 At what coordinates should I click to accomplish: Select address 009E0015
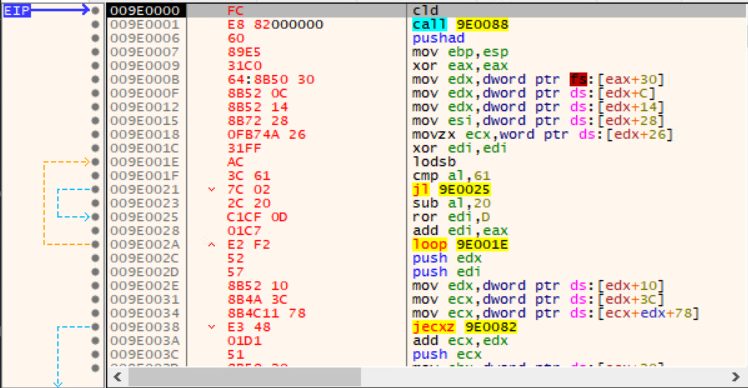coord(145,121)
